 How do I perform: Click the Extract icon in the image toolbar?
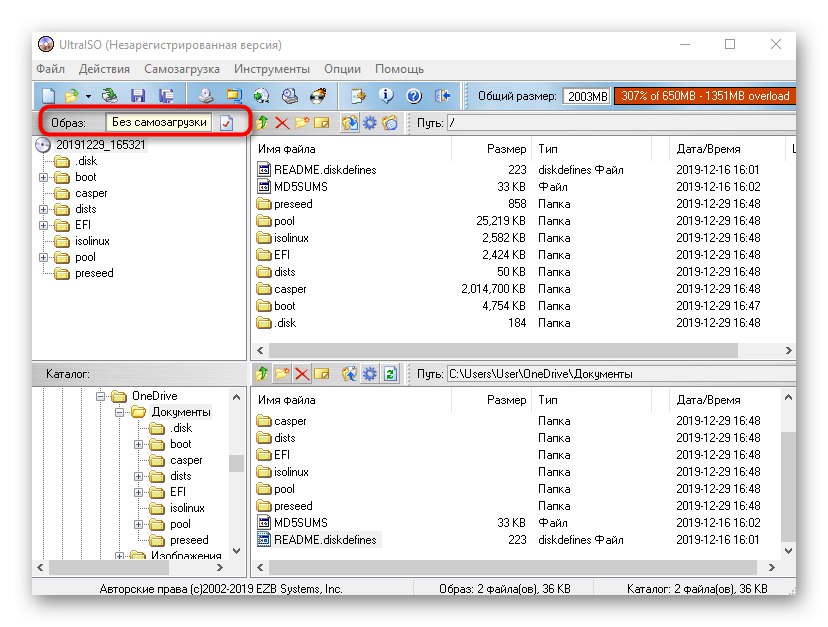[x=349, y=123]
